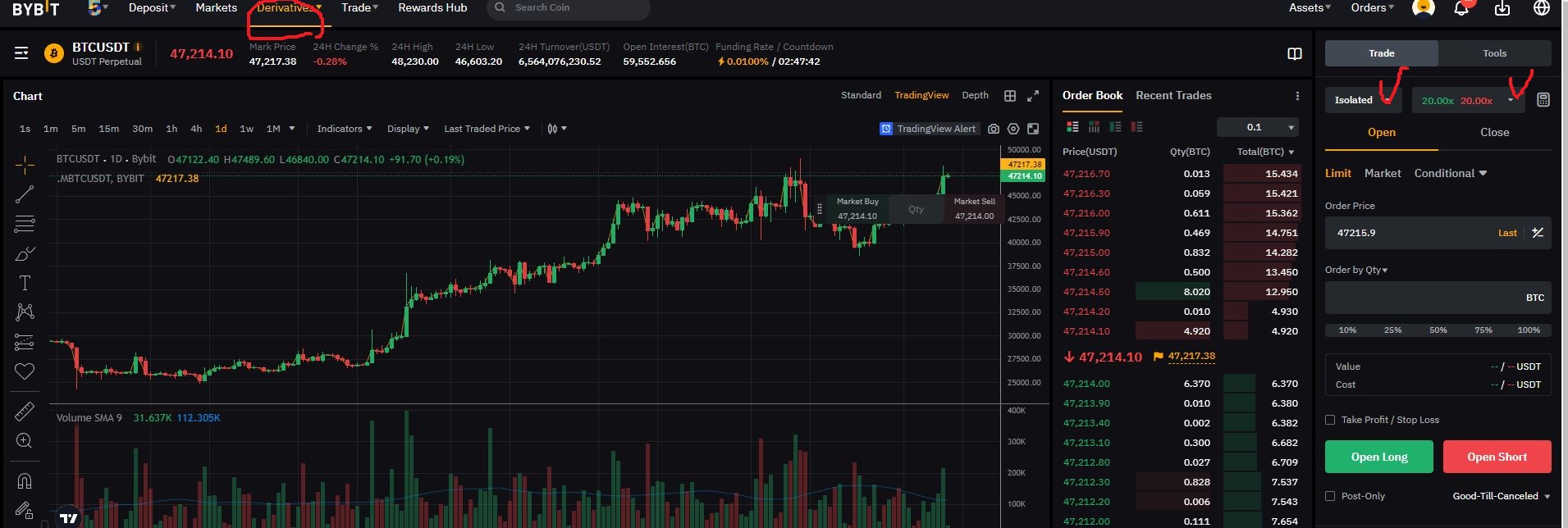Select the text annotation tool
This screenshot has height=528, width=1568.
[x=25, y=283]
